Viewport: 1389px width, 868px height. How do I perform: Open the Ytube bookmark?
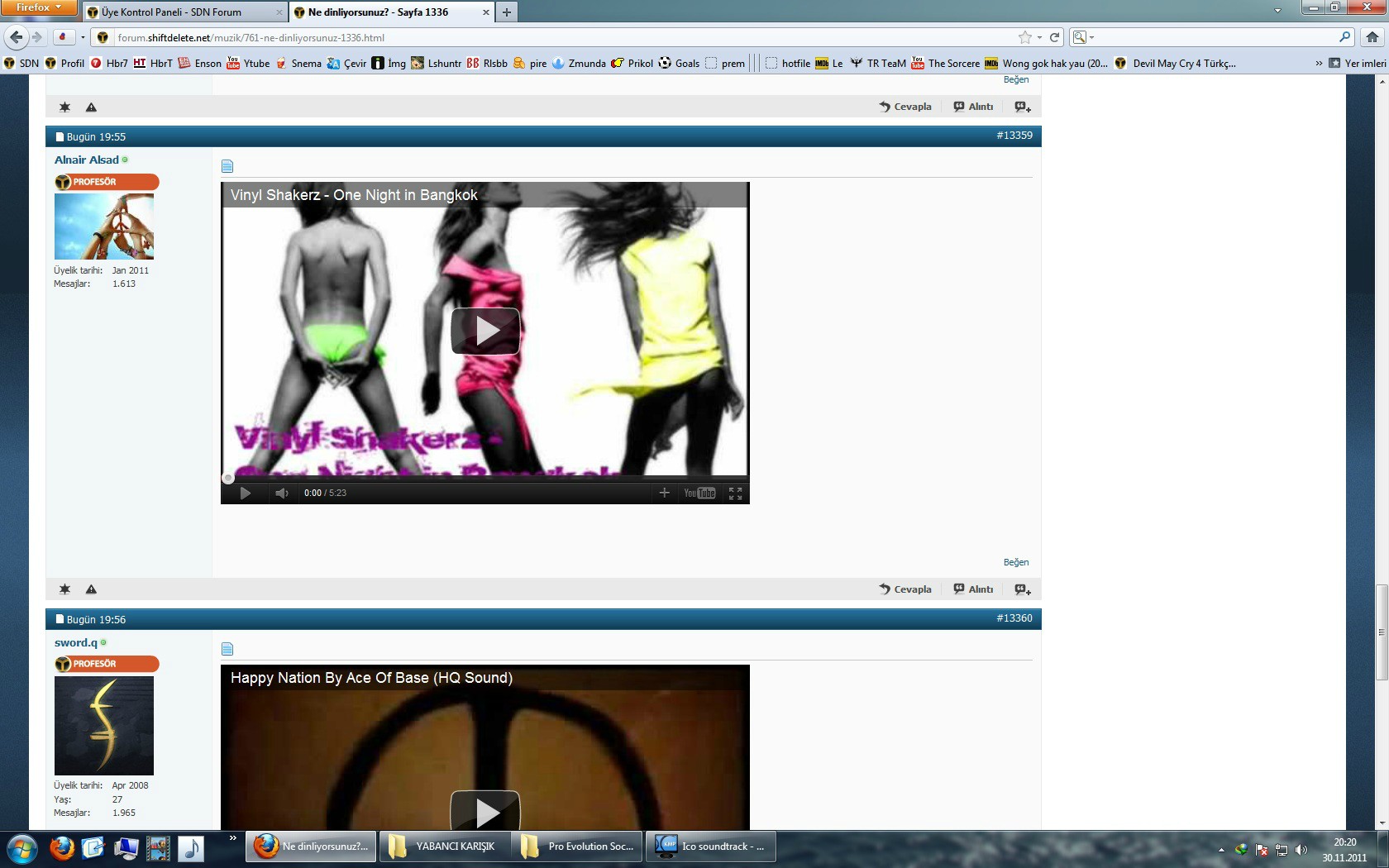[x=248, y=63]
